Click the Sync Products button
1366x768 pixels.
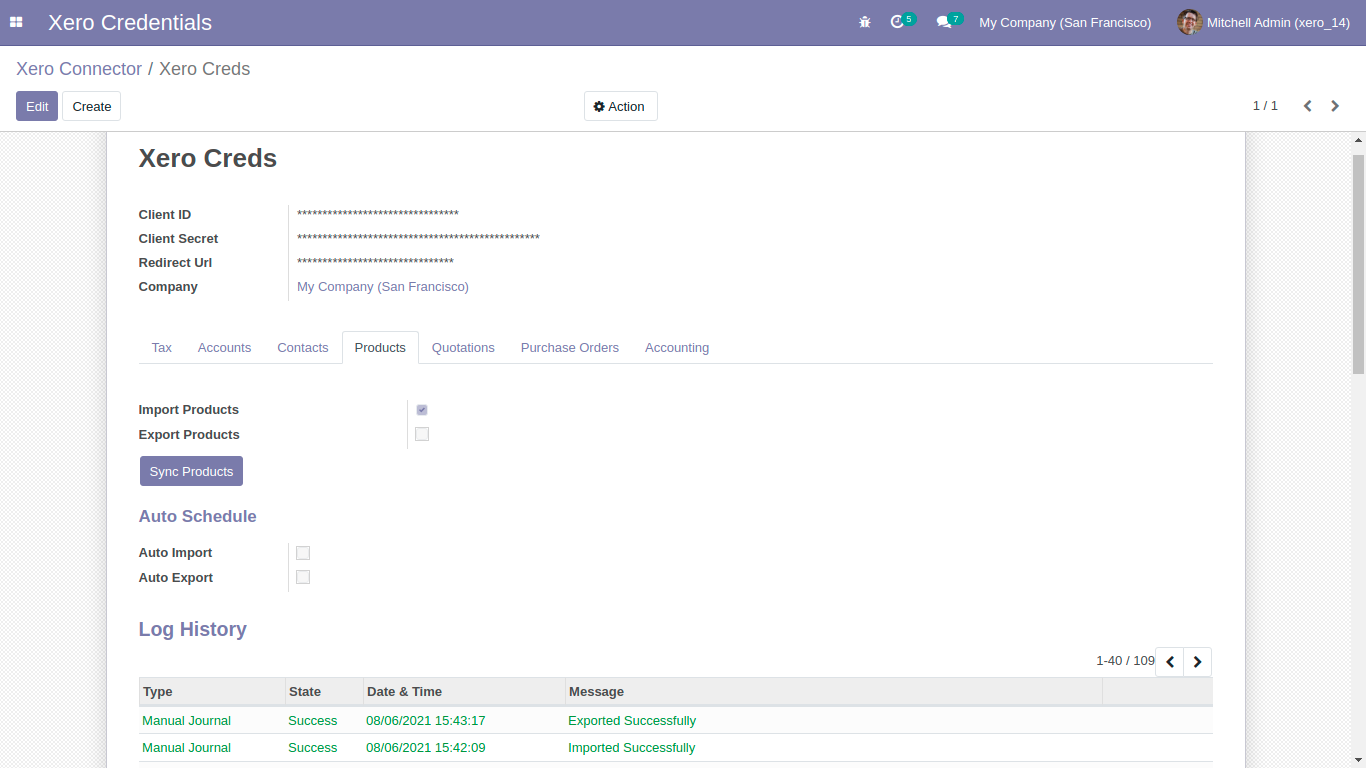(191, 471)
